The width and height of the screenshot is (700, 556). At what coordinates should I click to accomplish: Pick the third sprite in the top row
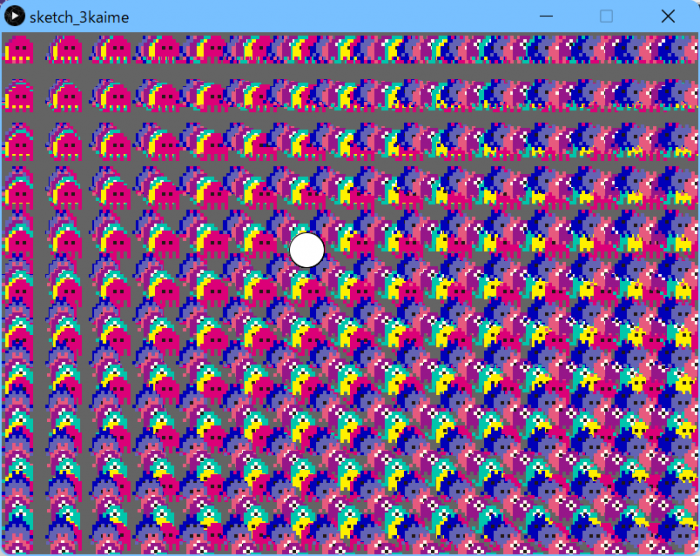pyautogui.click(x=116, y=48)
